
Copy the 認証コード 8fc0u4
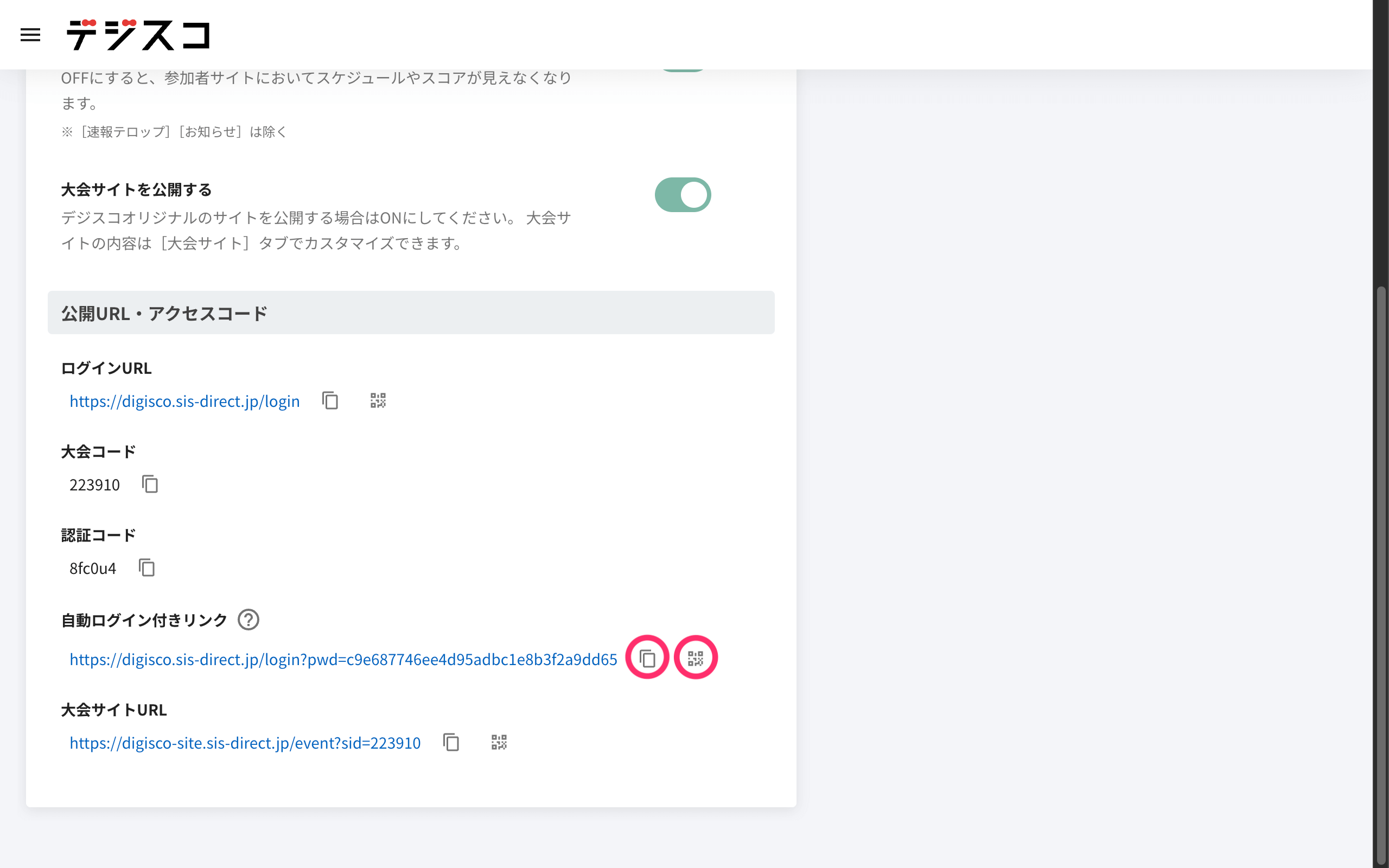[x=146, y=568]
